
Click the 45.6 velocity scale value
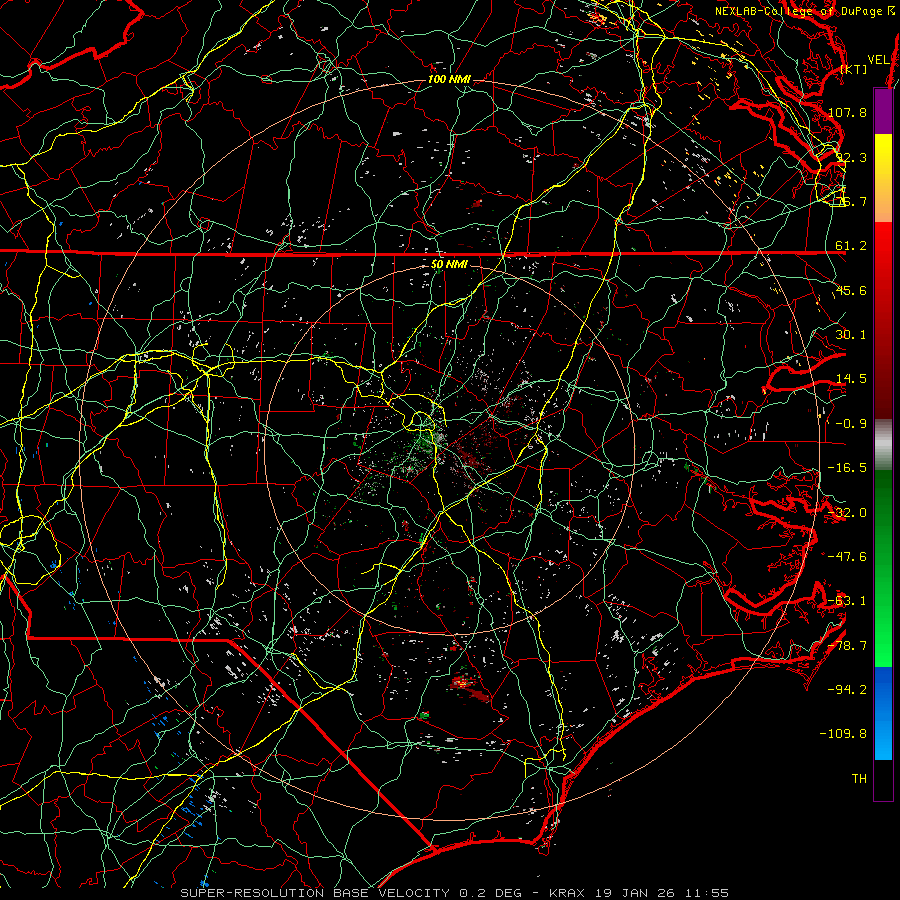[x=851, y=291]
